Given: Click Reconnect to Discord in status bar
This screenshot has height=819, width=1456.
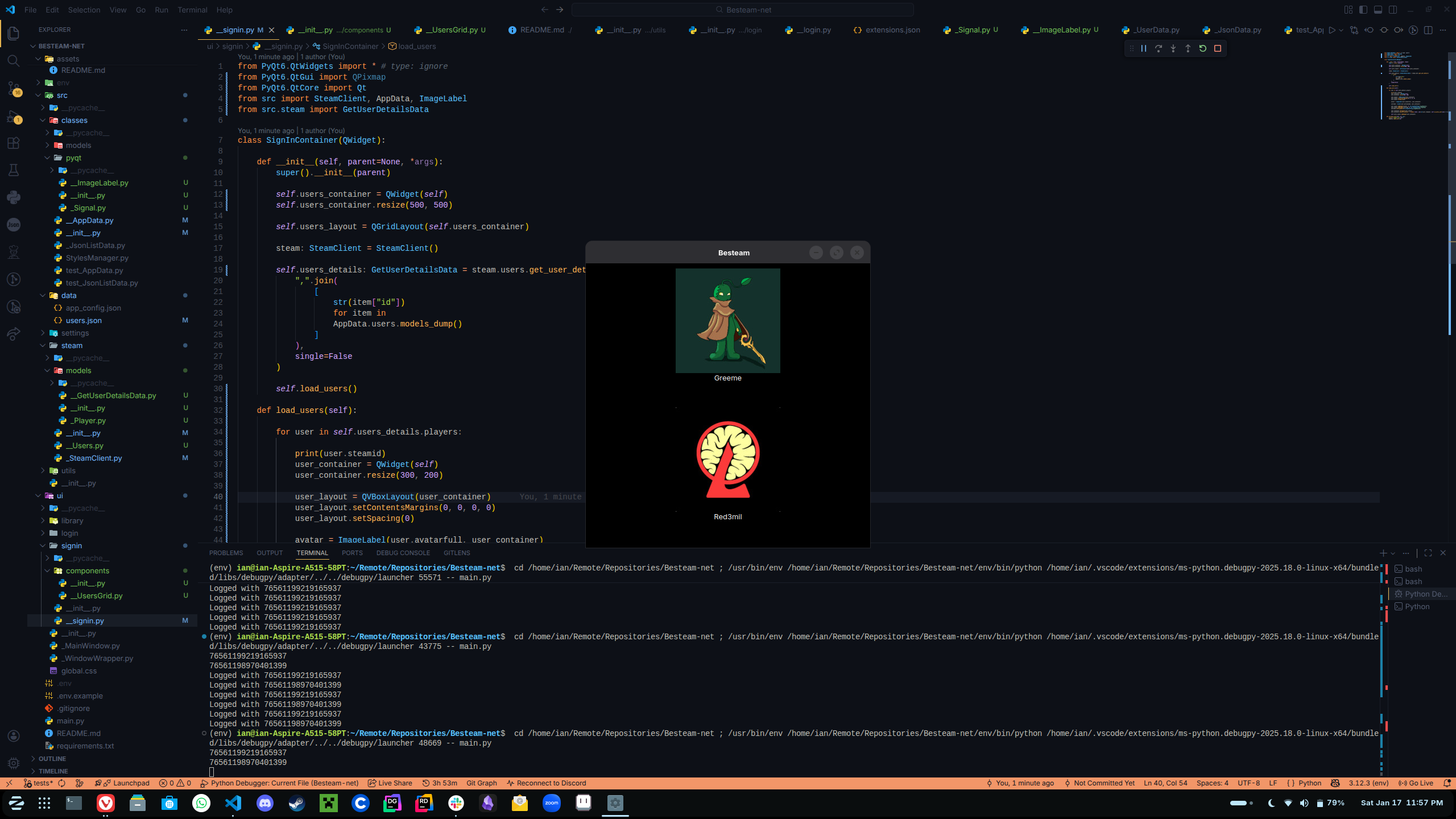Looking at the screenshot, I should (x=546, y=783).
